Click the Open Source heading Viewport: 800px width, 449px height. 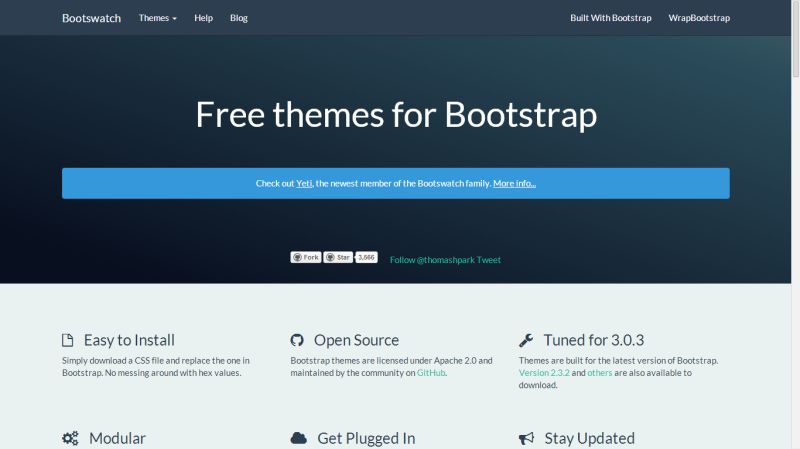[356, 340]
